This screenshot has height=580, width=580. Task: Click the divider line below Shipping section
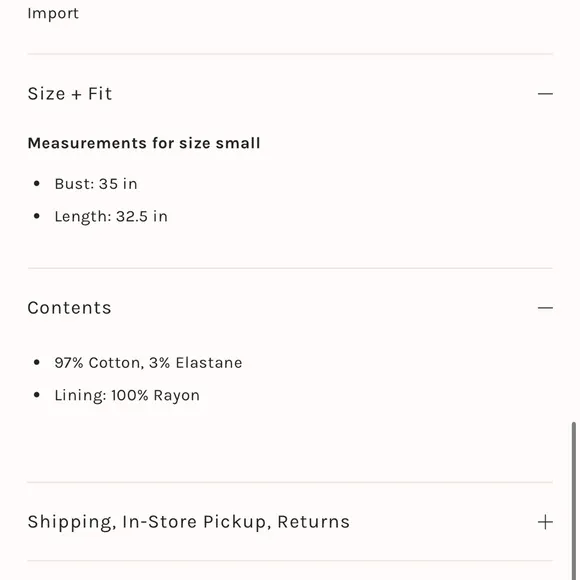tap(290, 561)
